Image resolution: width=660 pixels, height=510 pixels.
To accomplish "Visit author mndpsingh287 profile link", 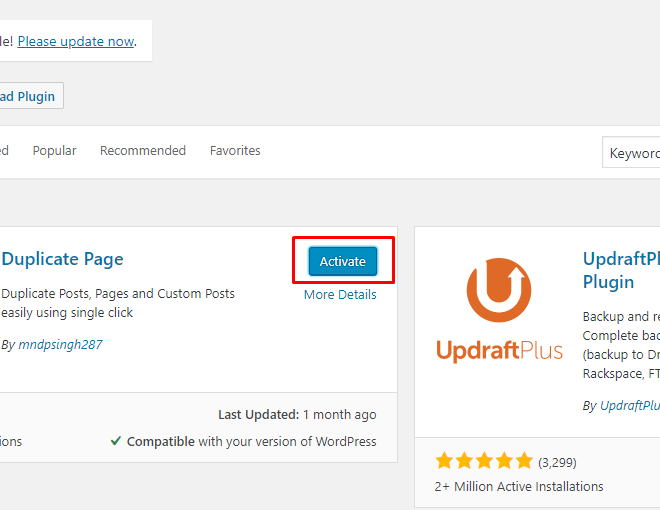I will pyautogui.click(x=60, y=345).
